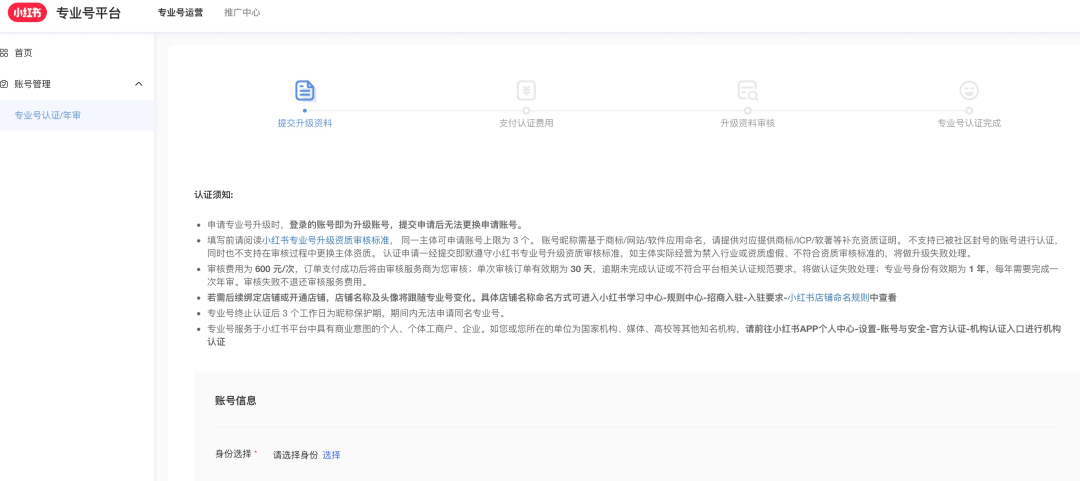Open 专业号认证/年审 sidebar item
The width and height of the screenshot is (1080, 481).
coord(48,115)
